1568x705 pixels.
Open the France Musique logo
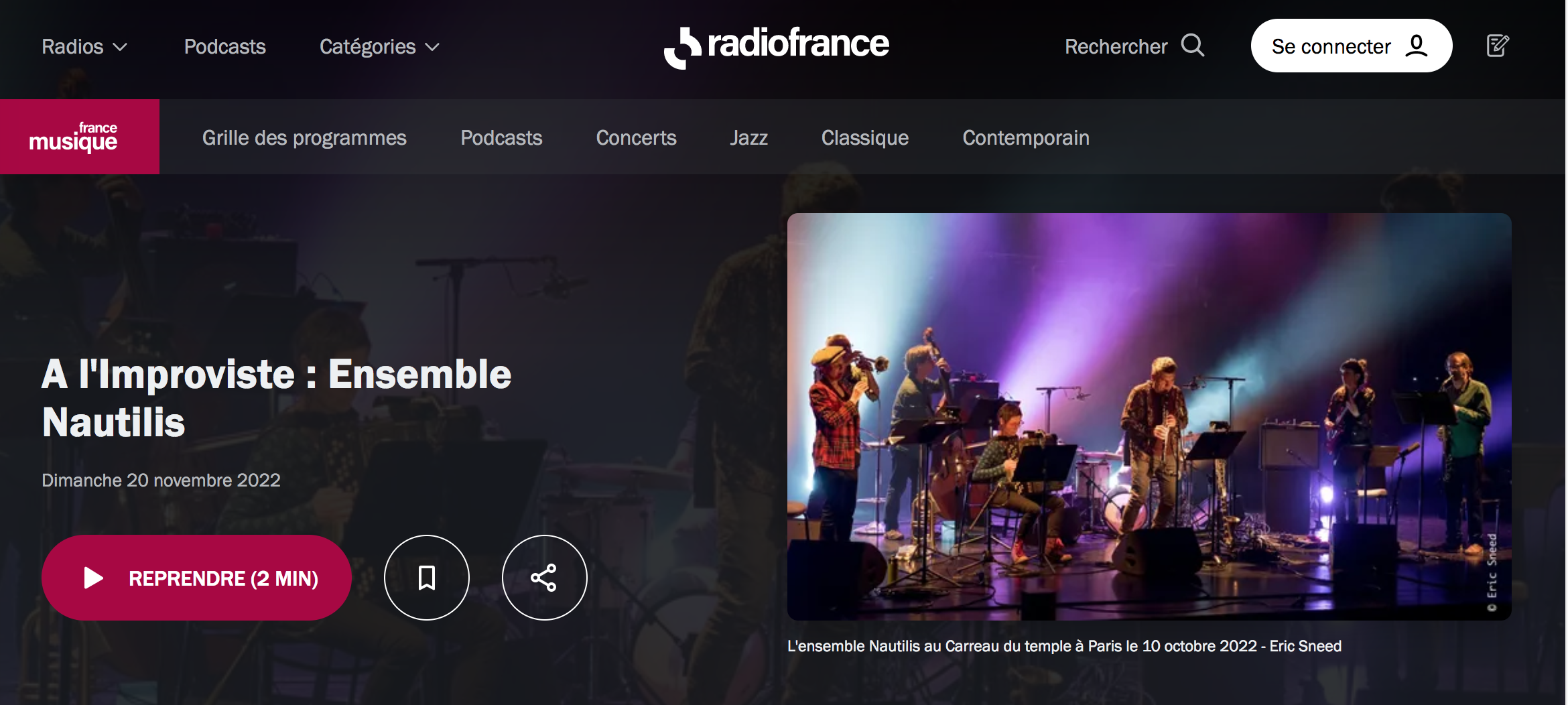[x=80, y=137]
